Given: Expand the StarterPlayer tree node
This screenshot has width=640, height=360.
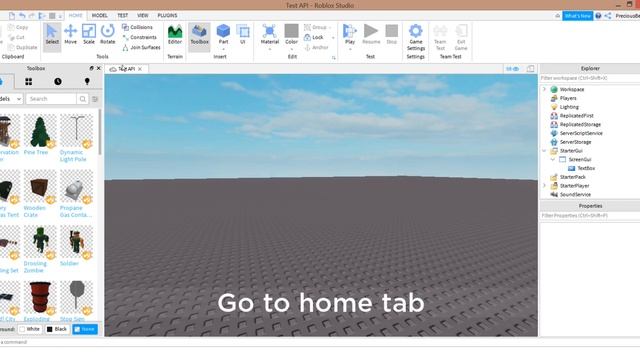Looking at the screenshot, I should click(x=544, y=186).
